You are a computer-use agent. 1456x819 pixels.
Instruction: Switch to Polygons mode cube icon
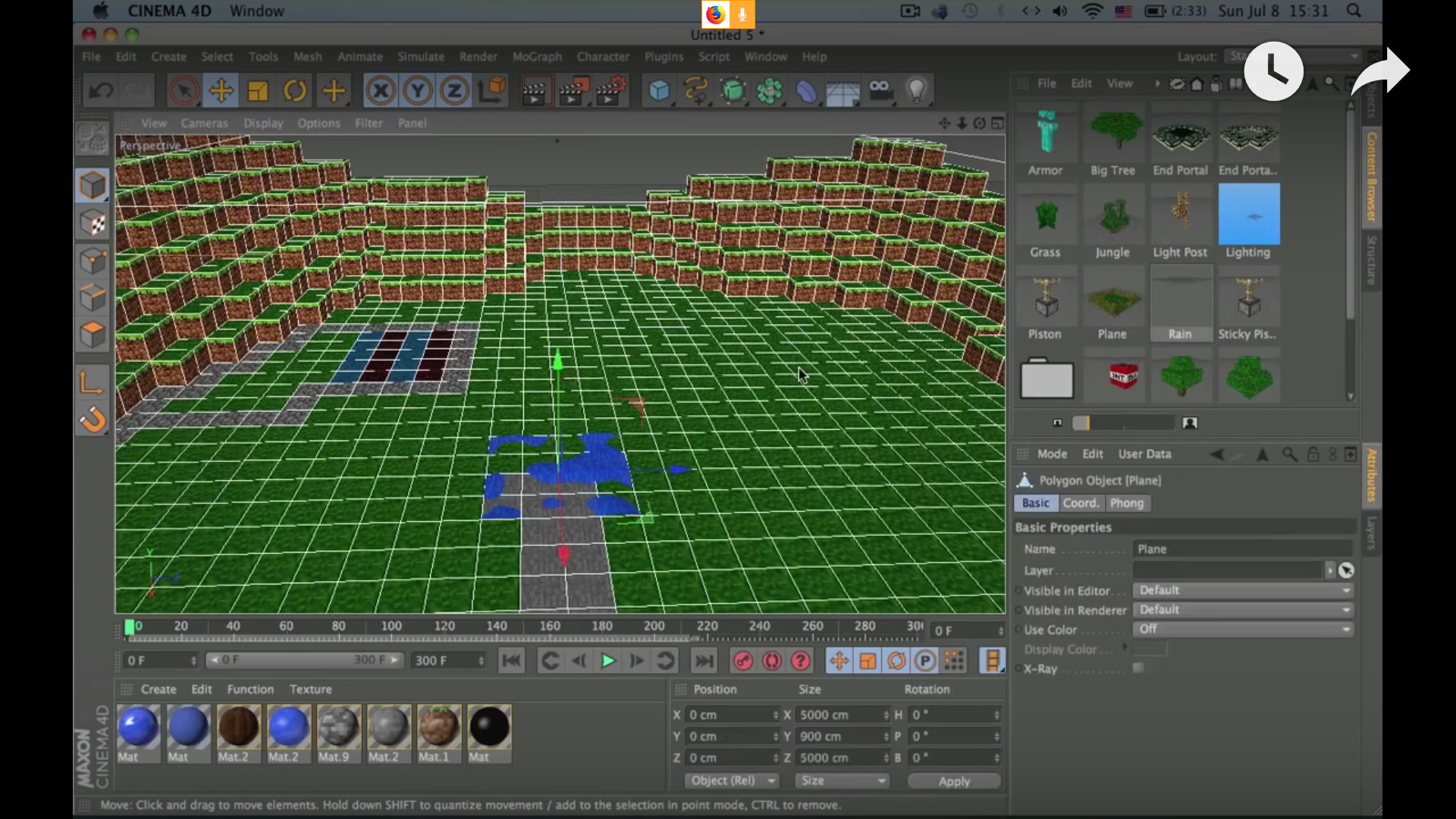coord(93,334)
